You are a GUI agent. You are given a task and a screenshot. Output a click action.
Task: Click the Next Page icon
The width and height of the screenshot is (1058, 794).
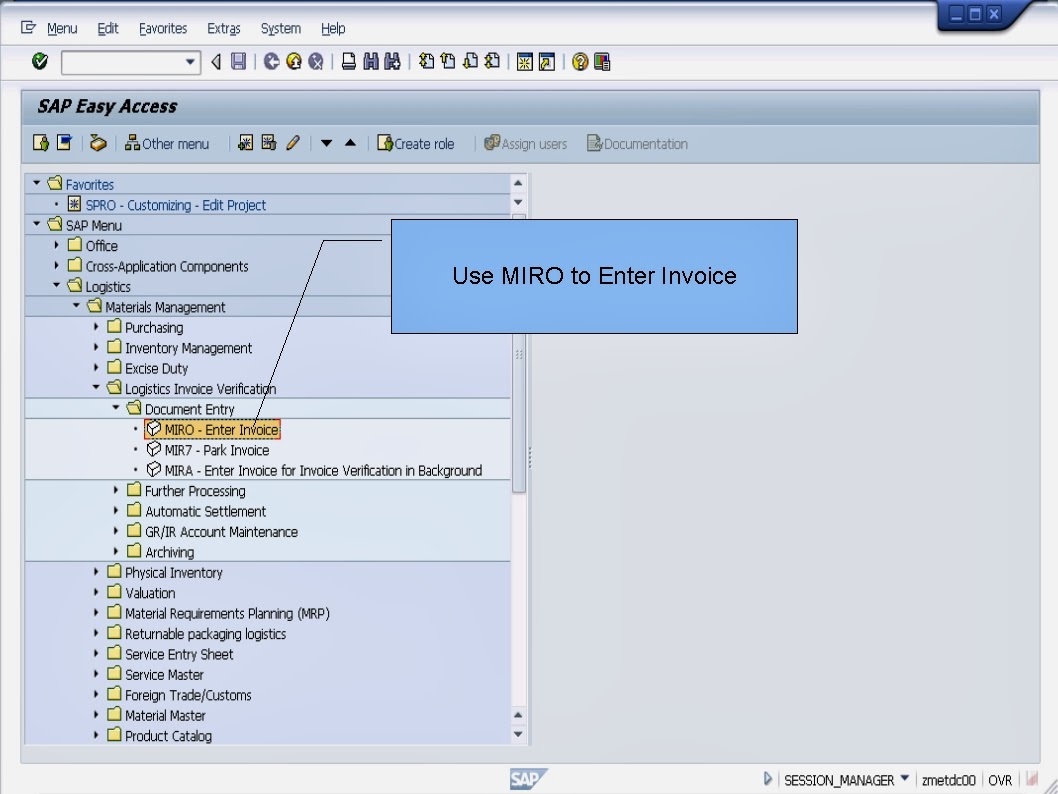click(x=470, y=62)
